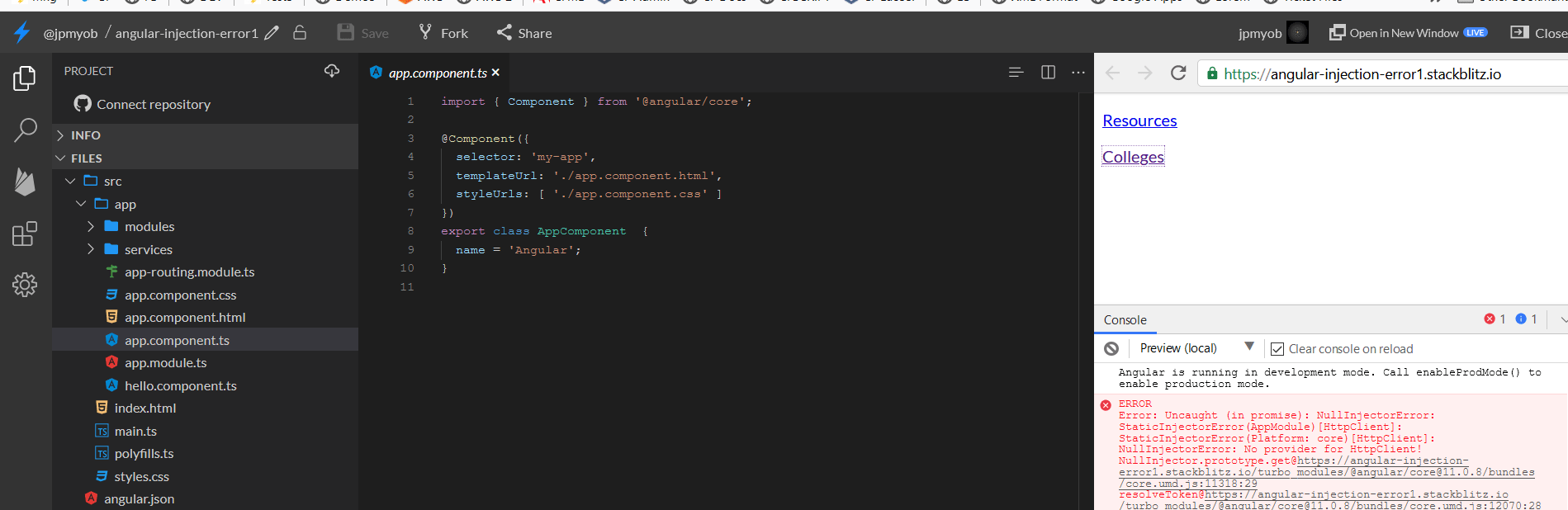Screen dimensions: 1568x510
Task: Close the app.component.ts editor tab
Action: (x=495, y=73)
